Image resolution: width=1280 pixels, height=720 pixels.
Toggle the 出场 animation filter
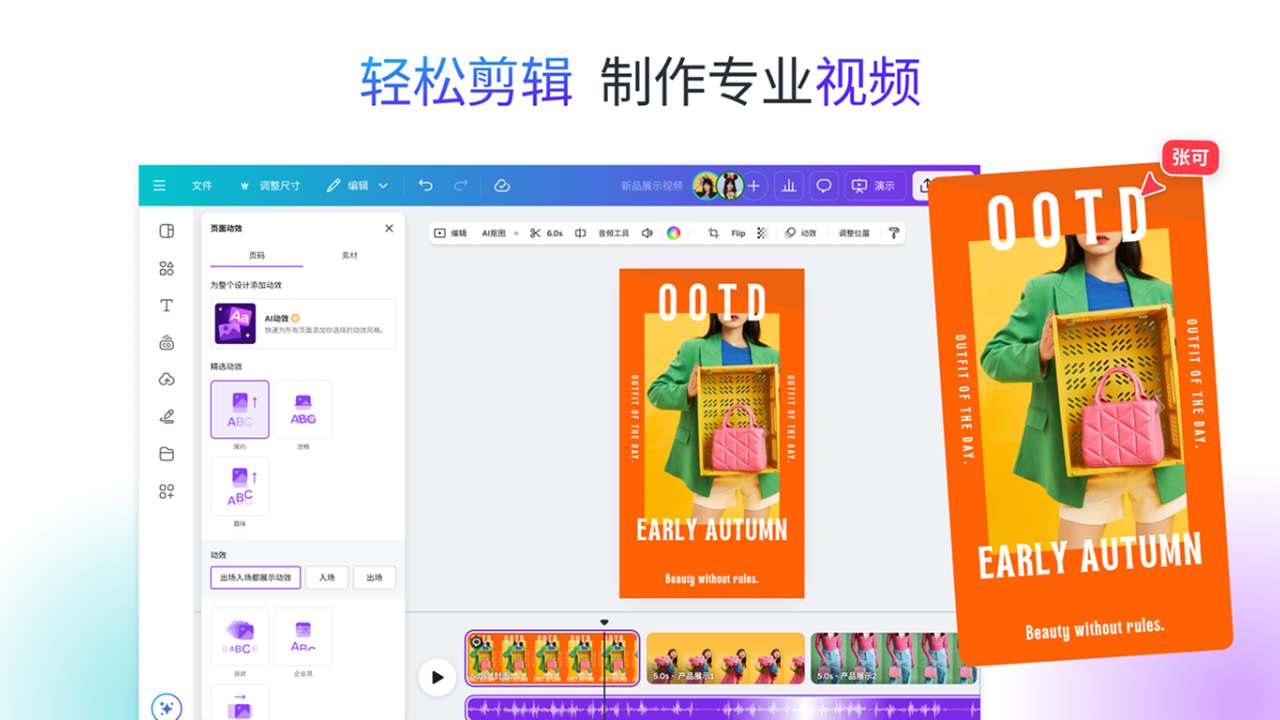(x=374, y=578)
